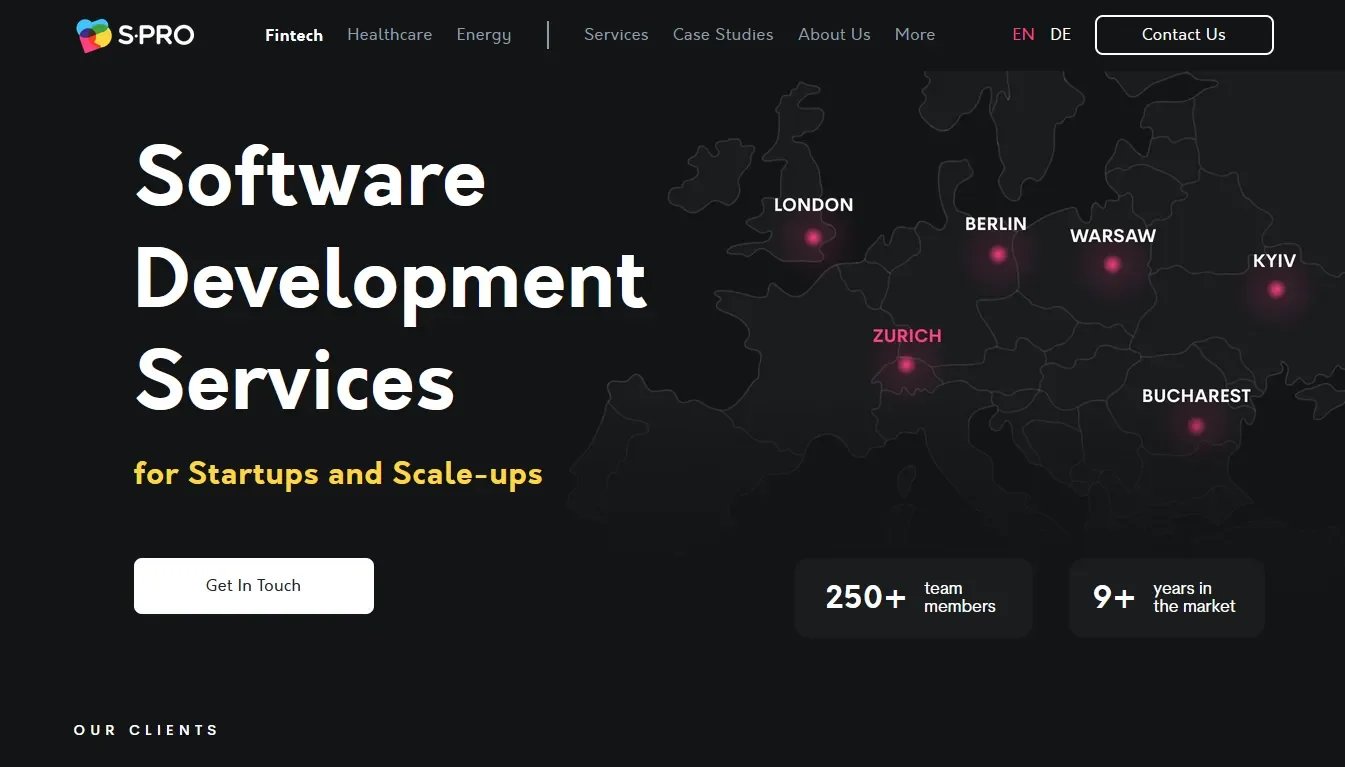Open the Case Studies page
This screenshot has width=1345, height=767.
(723, 35)
